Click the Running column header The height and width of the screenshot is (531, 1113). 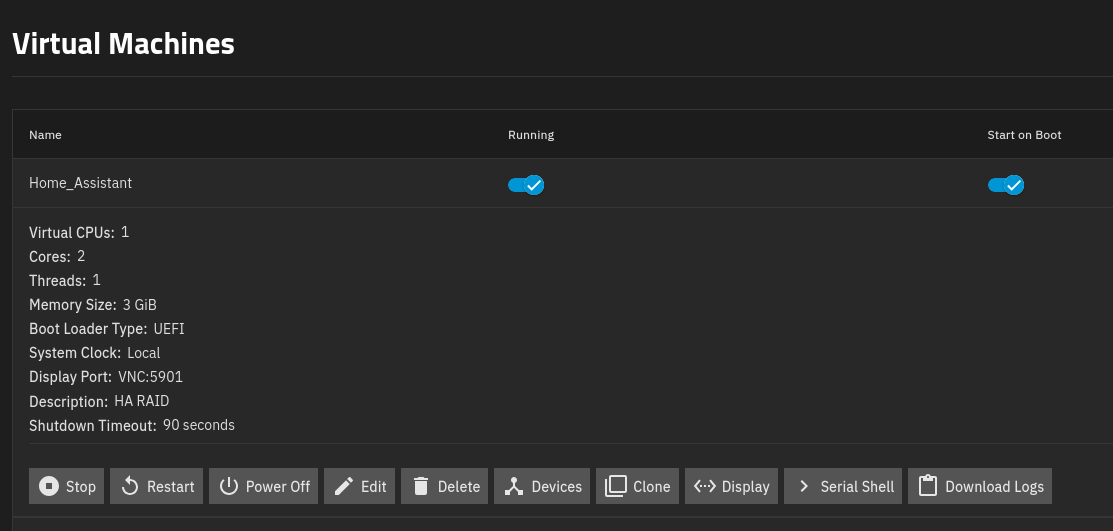click(531, 135)
